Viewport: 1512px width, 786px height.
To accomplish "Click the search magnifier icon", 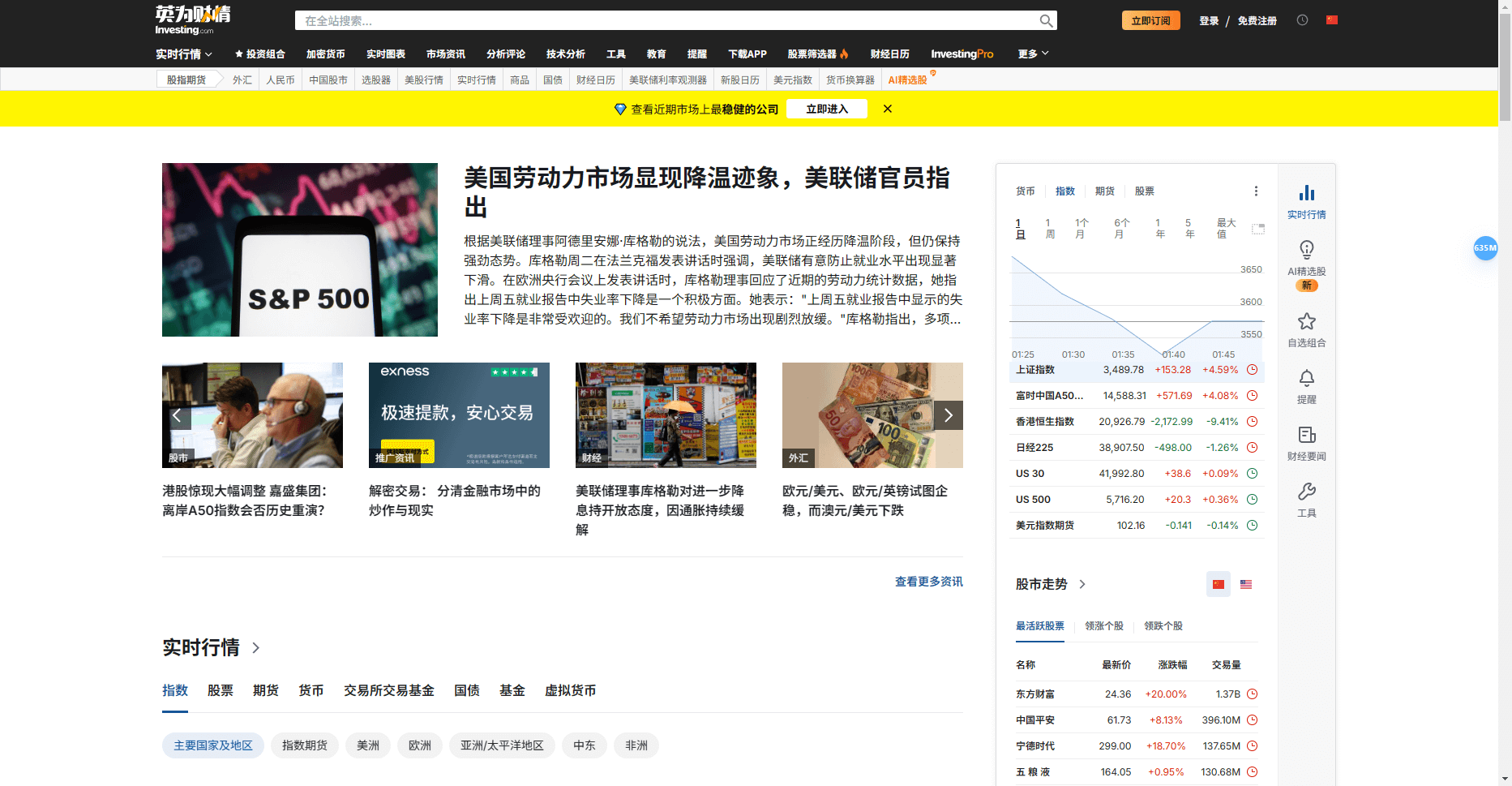I will (1046, 21).
